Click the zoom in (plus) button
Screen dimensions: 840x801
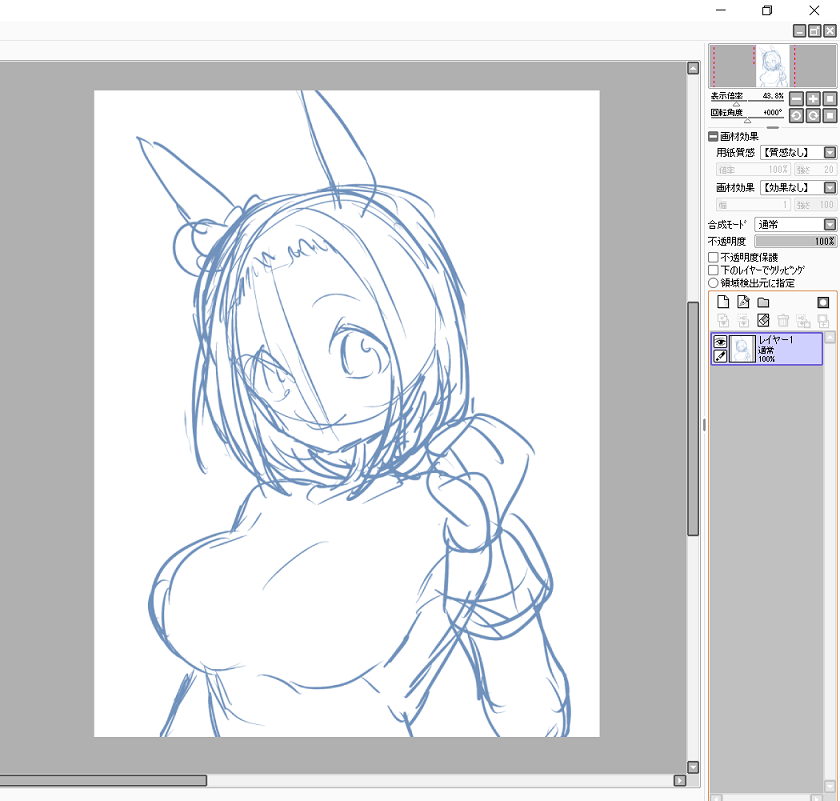coord(813,98)
